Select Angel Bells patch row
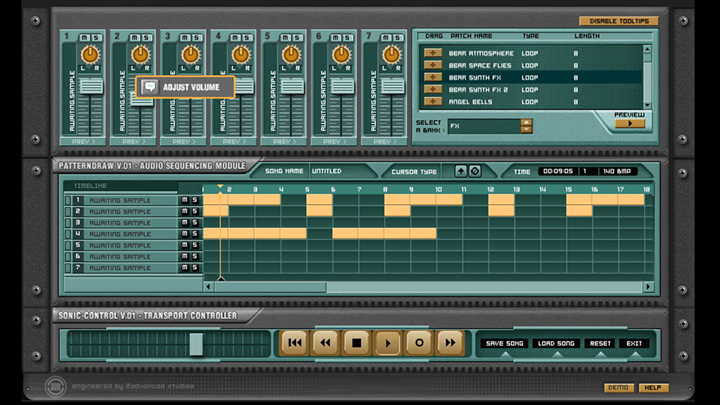Screen dimensions: 720x405 532,101
